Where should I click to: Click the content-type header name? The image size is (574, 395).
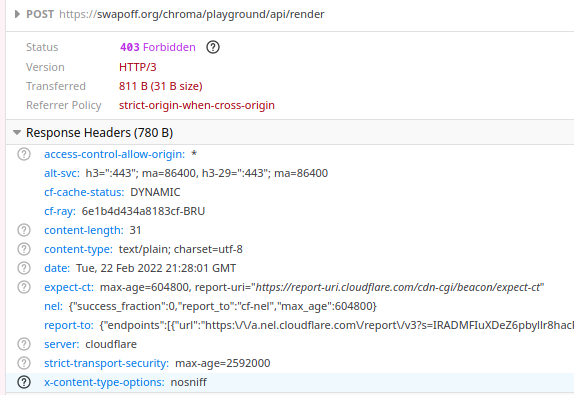(x=78, y=249)
